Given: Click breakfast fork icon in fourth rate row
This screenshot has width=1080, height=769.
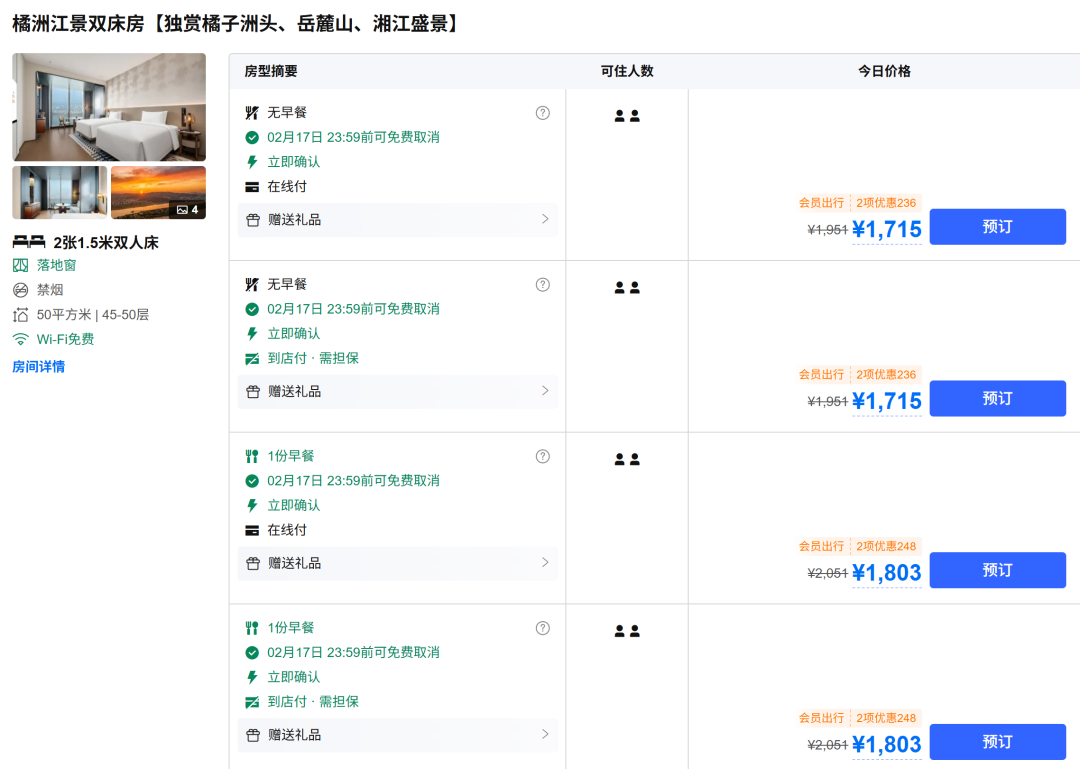Looking at the screenshot, I should coord(252,628).
